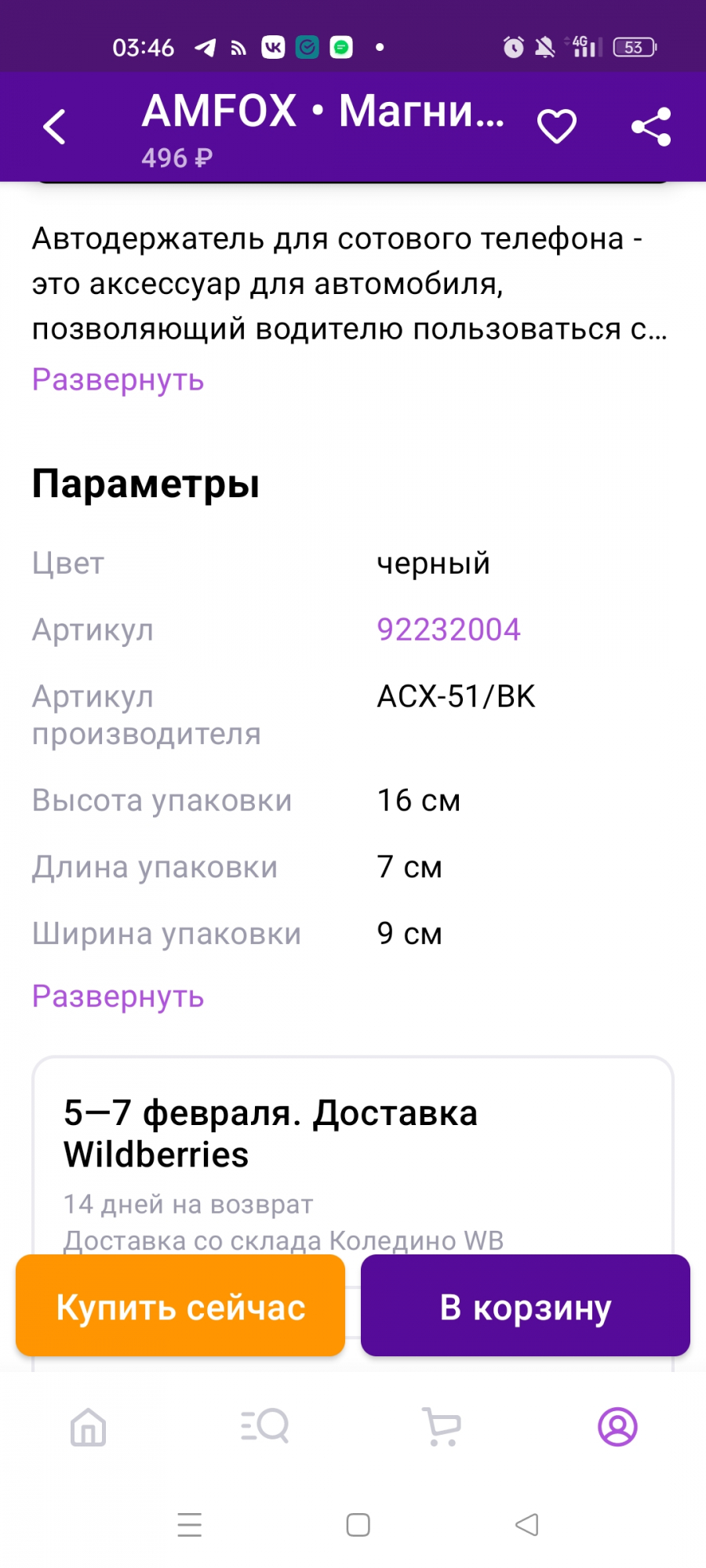
Task: Tap the share icon in header
Action: pos(651,126)
